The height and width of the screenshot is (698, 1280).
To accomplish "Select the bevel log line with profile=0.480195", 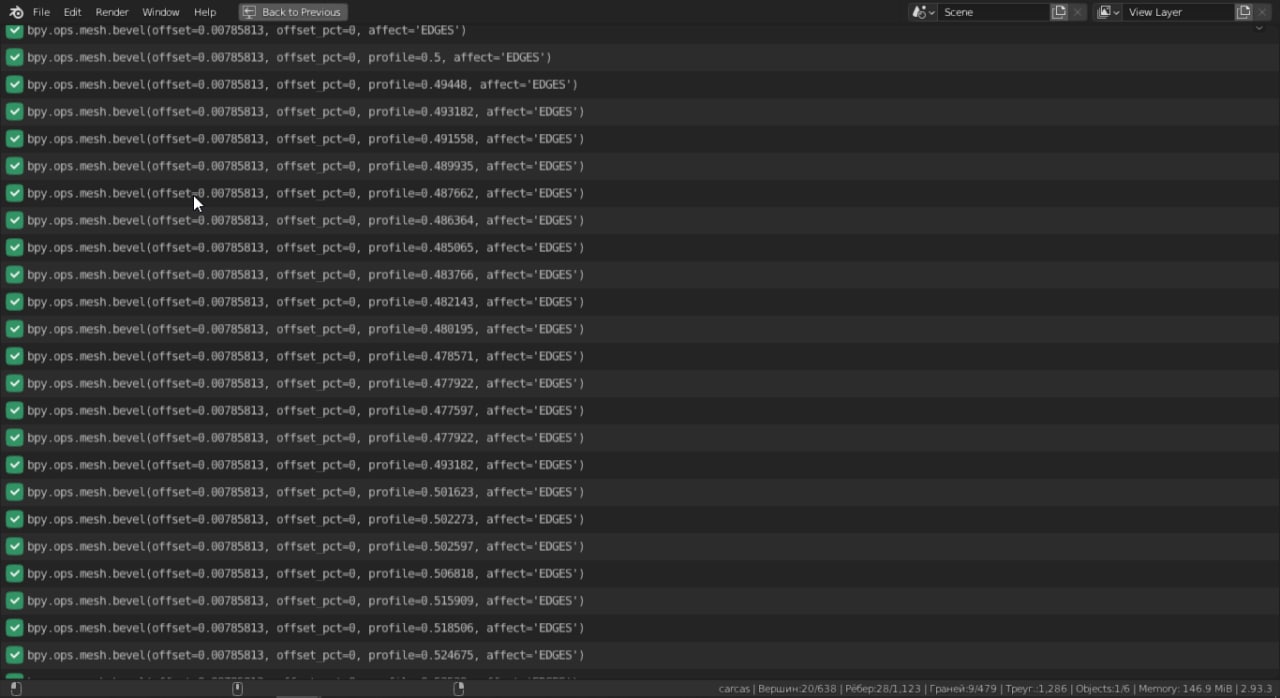I will [305, 329].
